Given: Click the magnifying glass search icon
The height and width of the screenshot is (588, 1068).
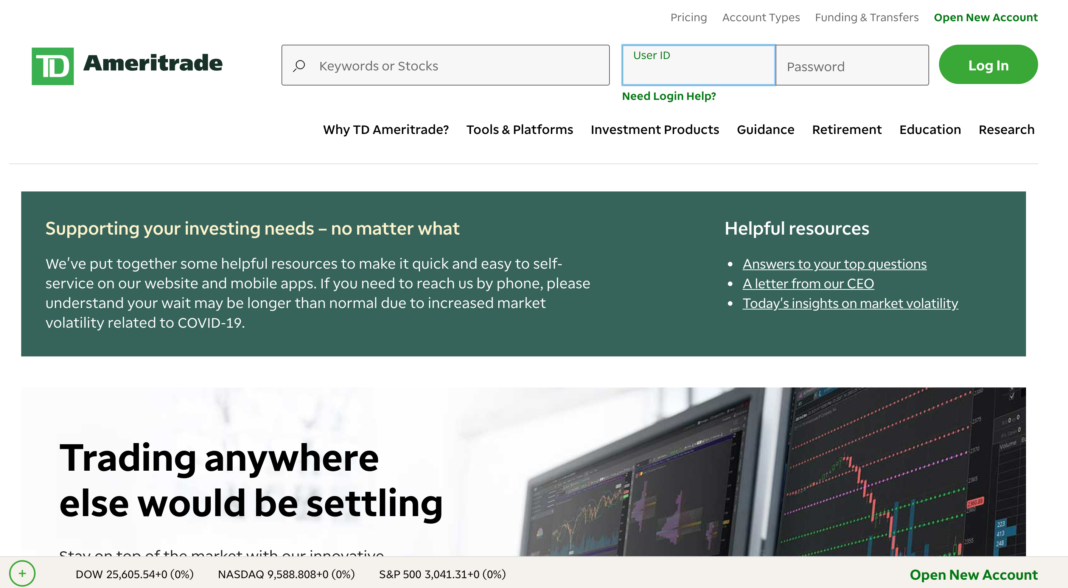Looking at the screenshot, I should 298,64.
